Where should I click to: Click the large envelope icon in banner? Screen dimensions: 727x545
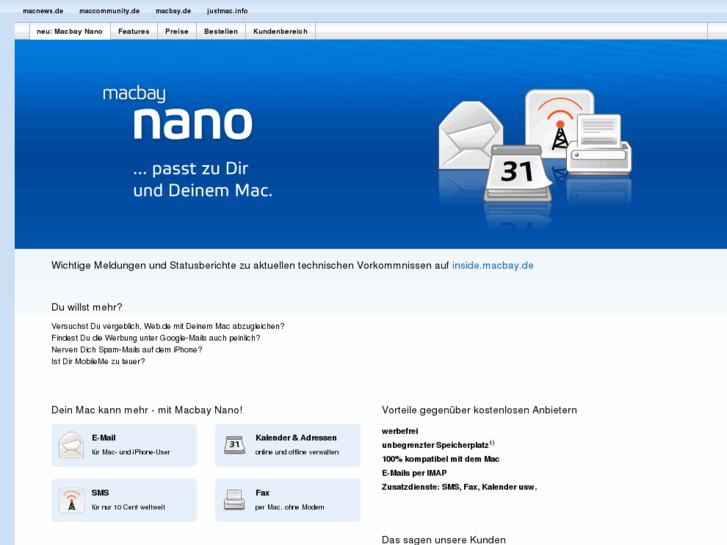[x=469, y=135]
